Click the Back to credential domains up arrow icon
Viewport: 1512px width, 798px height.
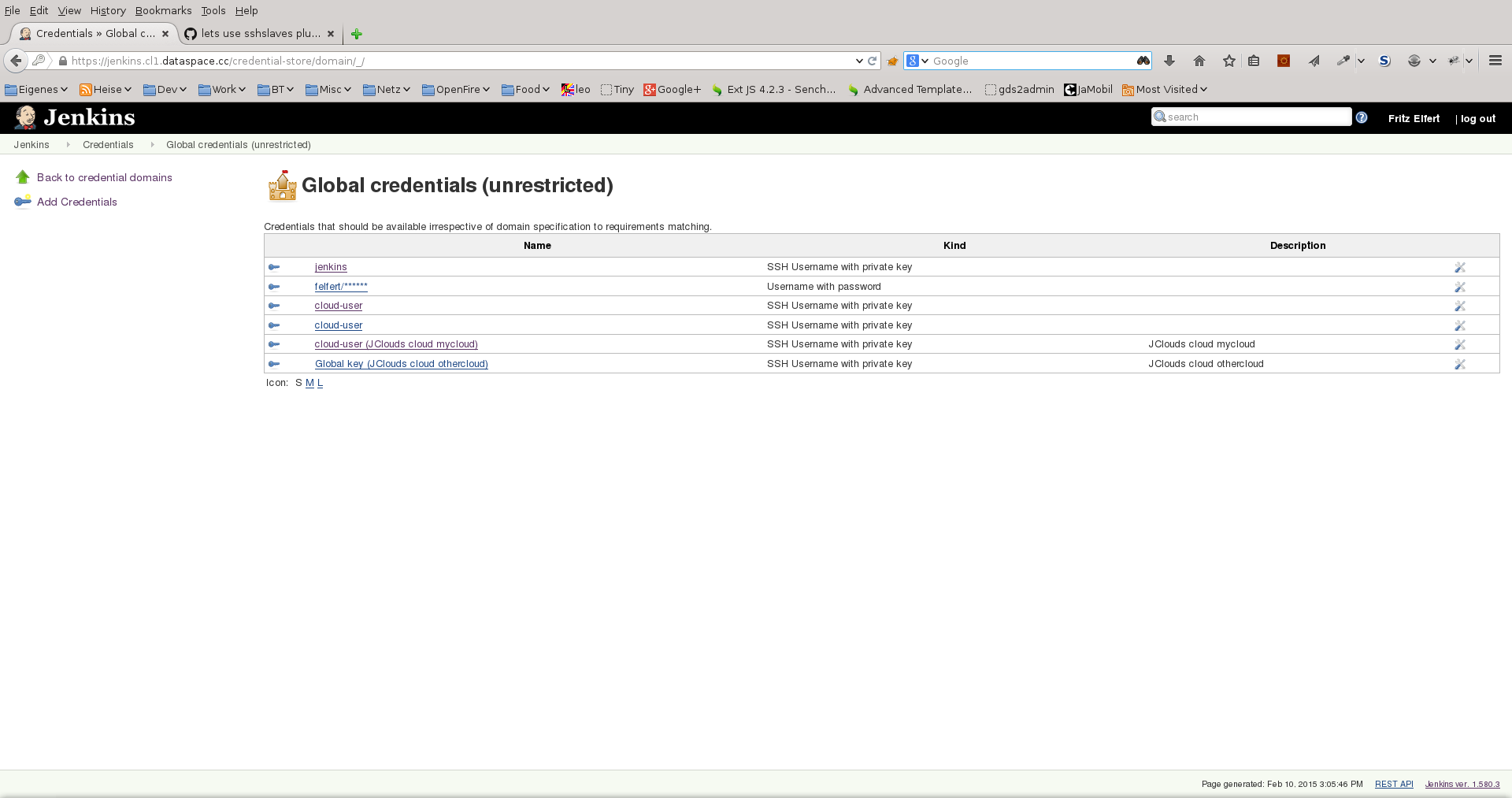click(23, 177)
